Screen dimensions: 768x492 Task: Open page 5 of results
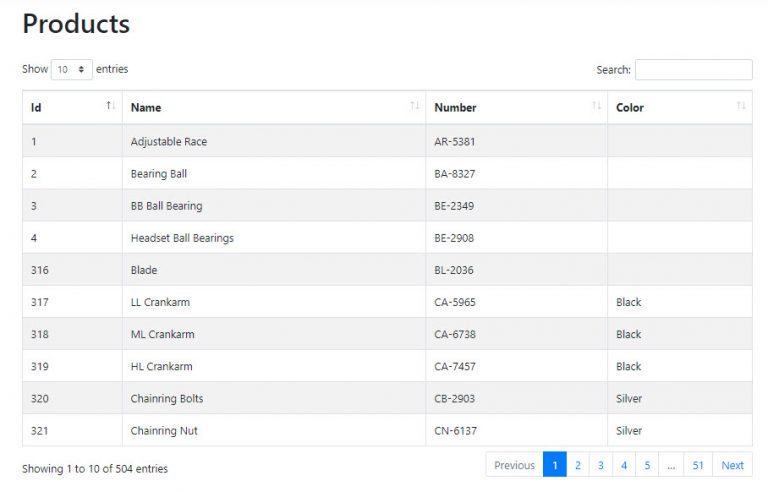[646, 465]
